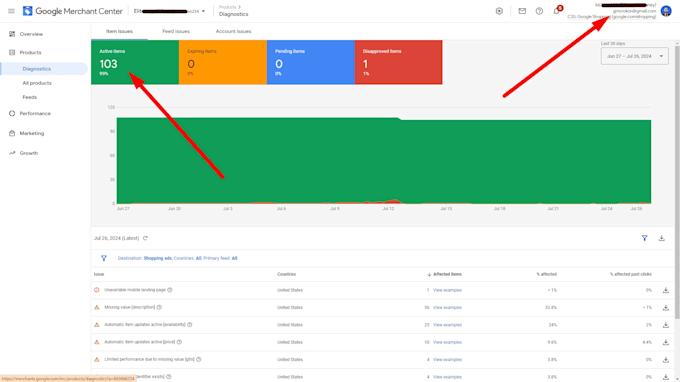Viewport: 680px width, 382px height.
Task: Download Unavailable mobile landing page issue
Action: 666,290
